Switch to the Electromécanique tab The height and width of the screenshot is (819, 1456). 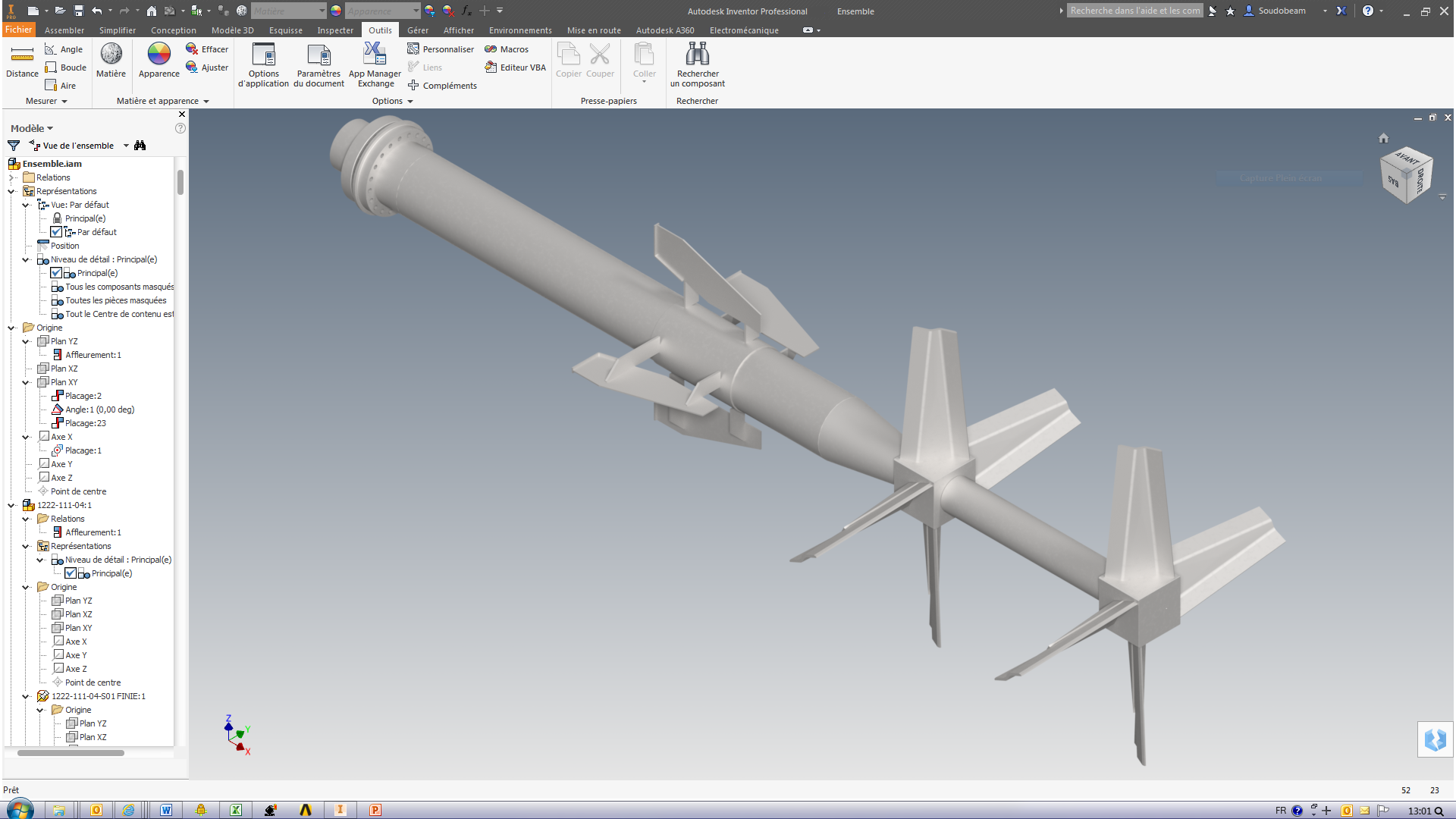click(x=744, y=30)
